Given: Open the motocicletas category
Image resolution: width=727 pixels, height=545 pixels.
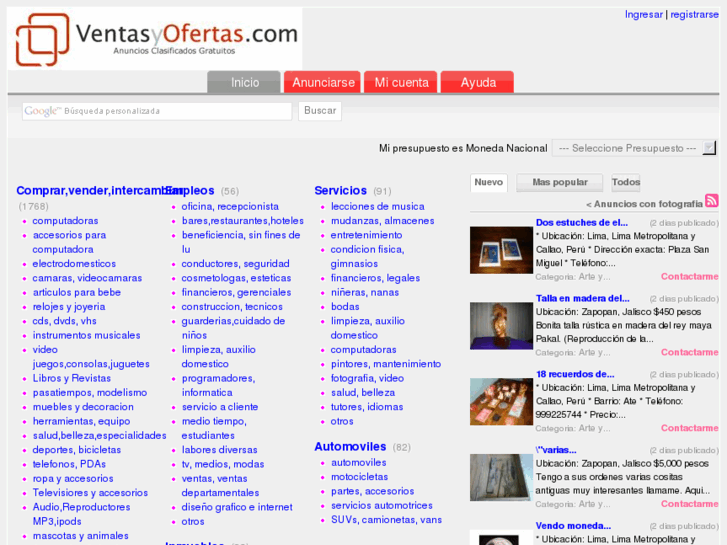Looking at the screenshot, I should [359, 477].
